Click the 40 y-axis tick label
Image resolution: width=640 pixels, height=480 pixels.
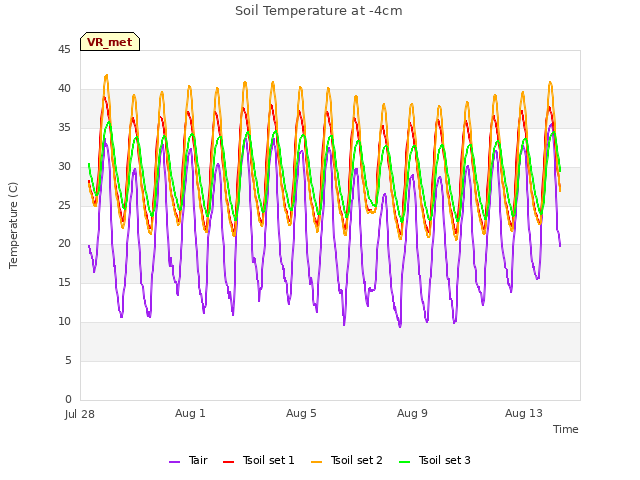pyautogui.click(x=64, y=89)
